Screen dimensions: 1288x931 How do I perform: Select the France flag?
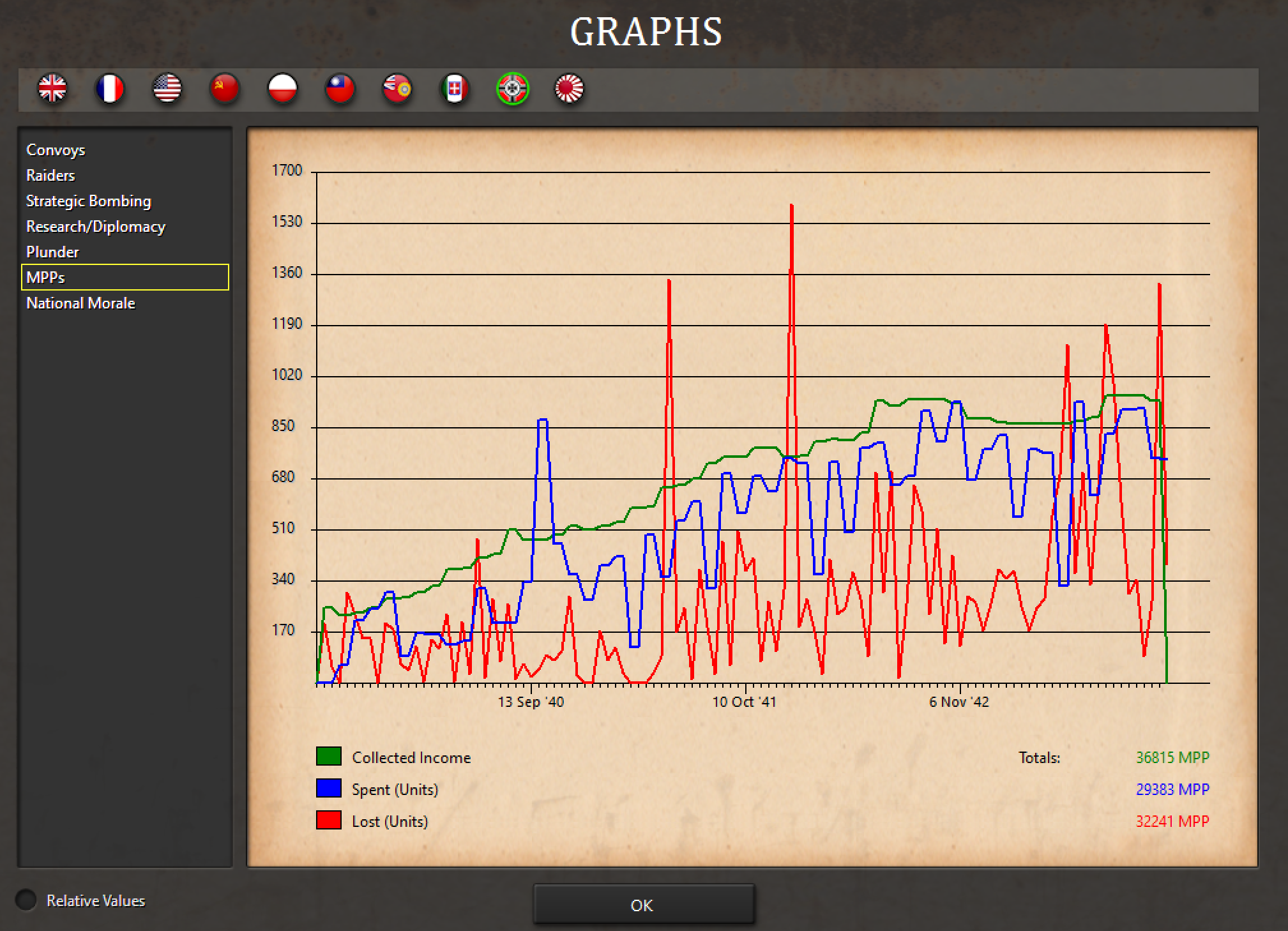coord(110,89)
